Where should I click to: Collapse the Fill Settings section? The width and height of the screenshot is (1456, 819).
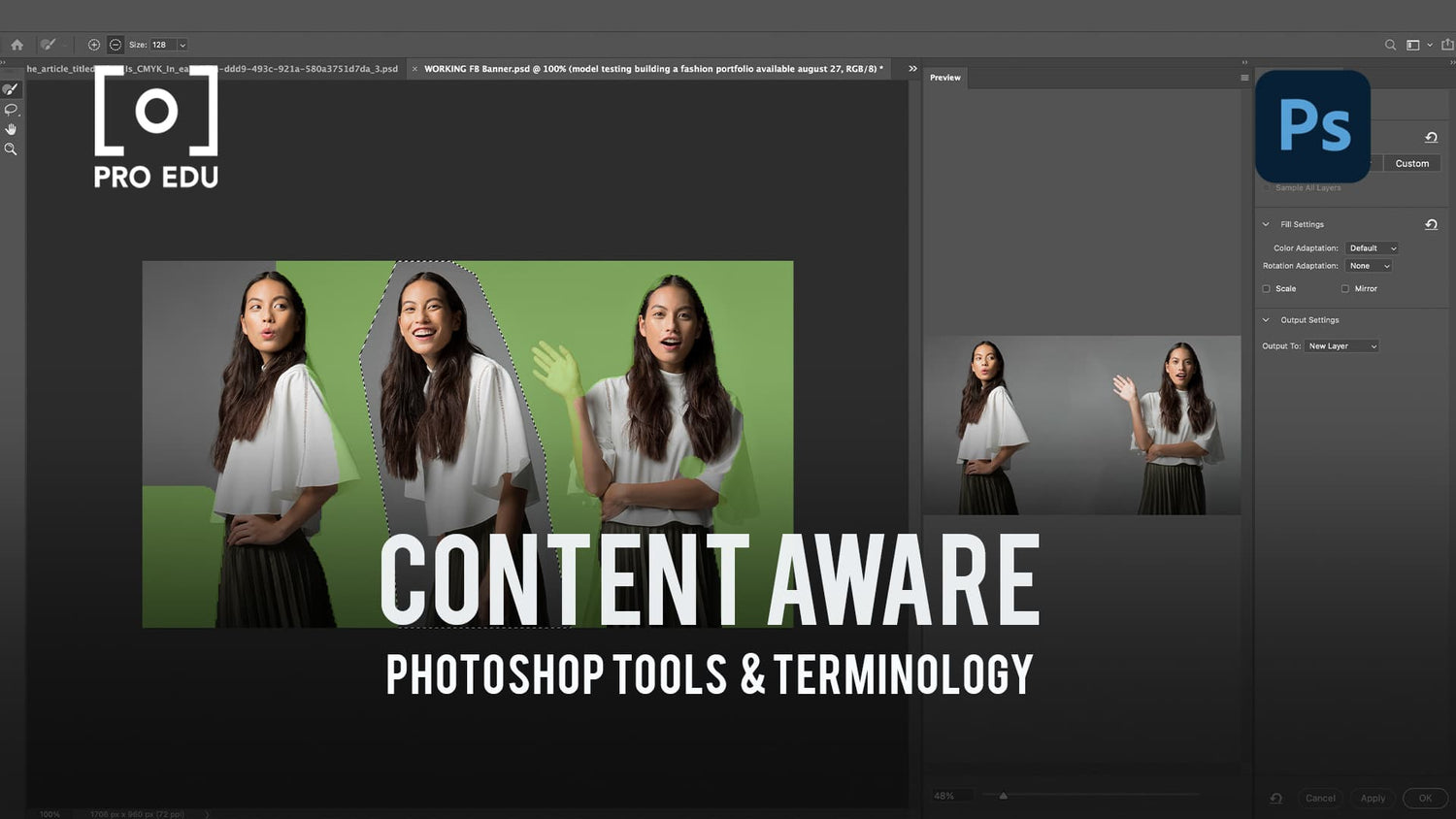1266,224
